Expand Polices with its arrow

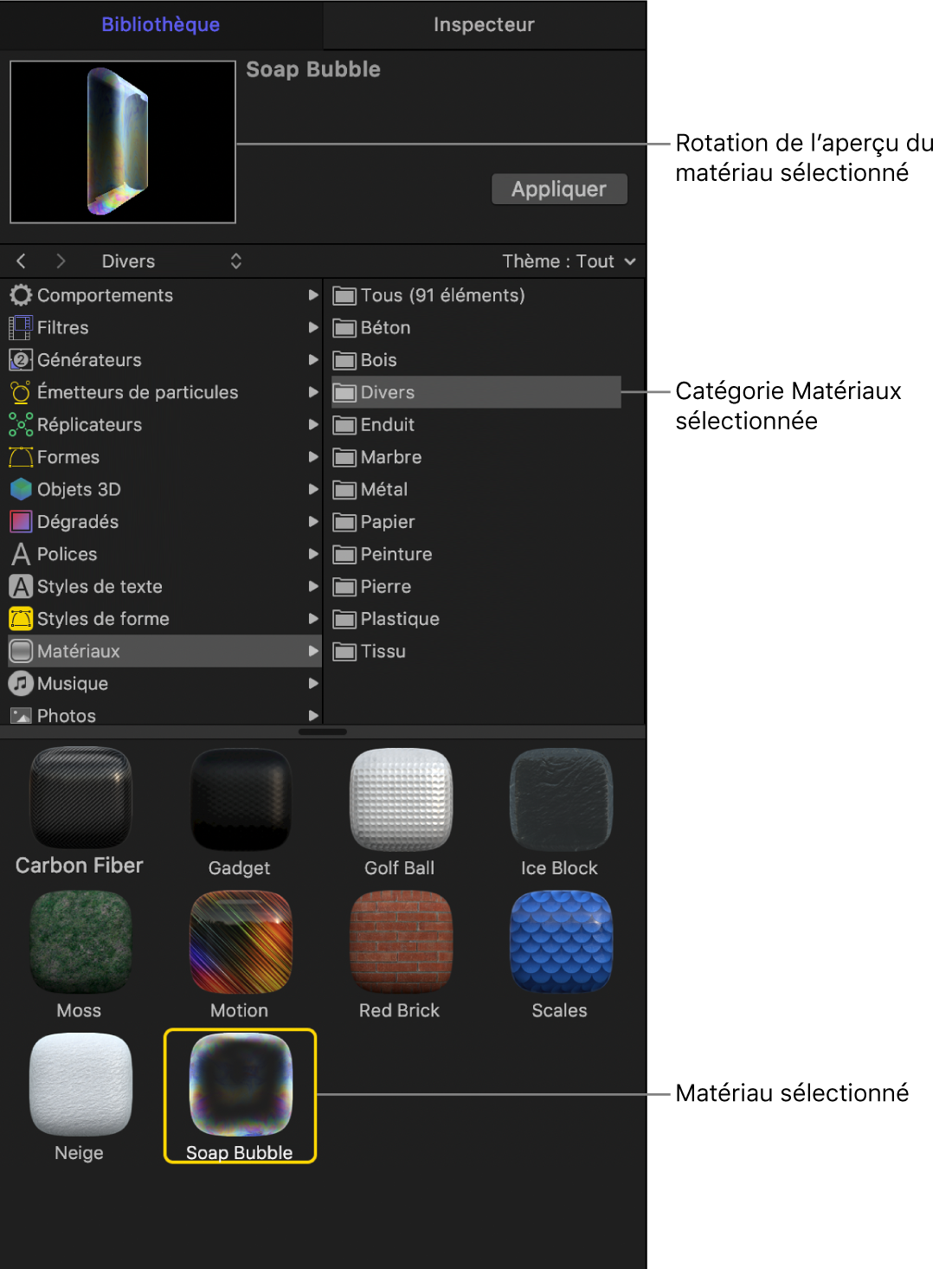click(x=313, y=554)
